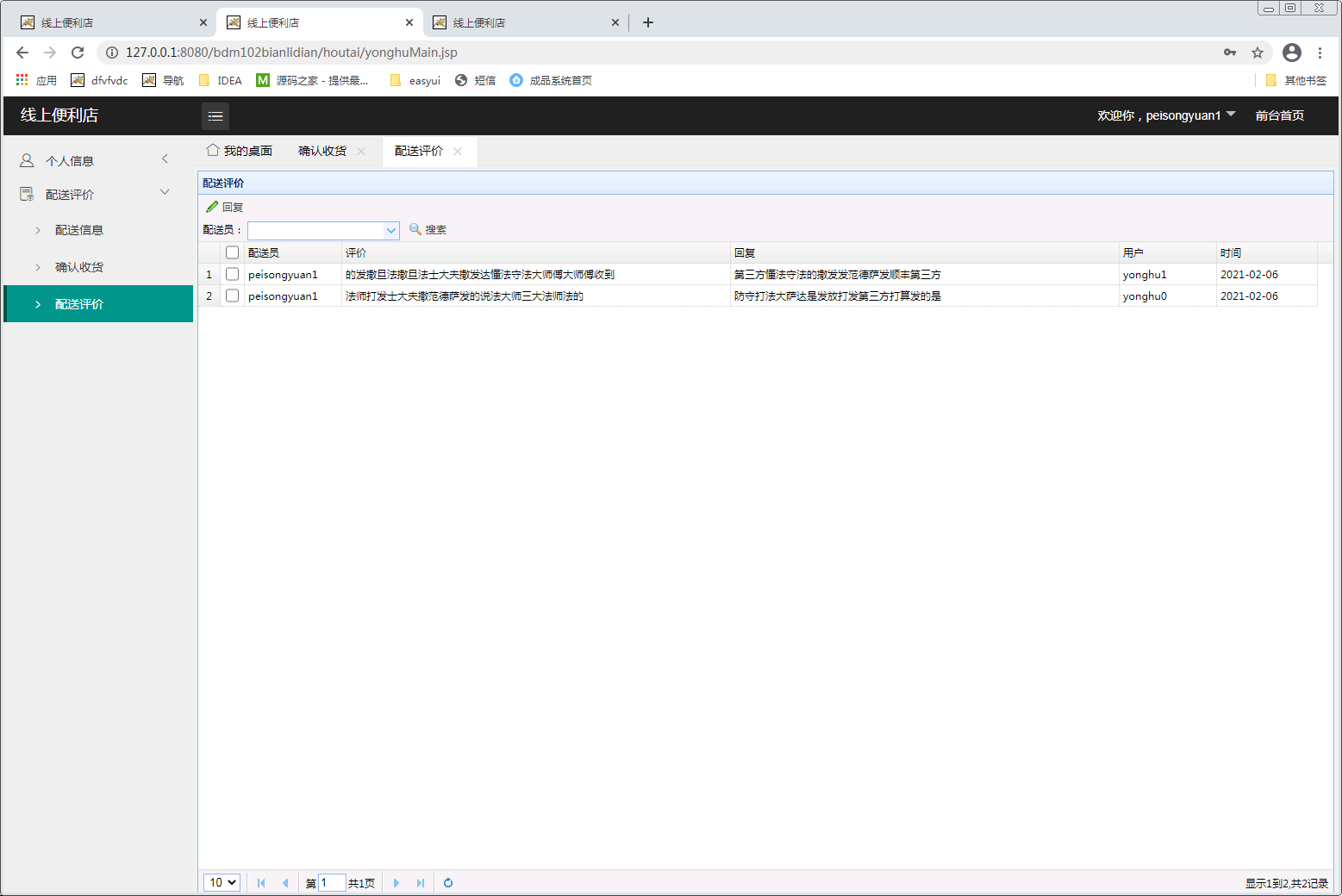Screen dimensions: 1342x896
Task: Open the IDEA bookmark folder
Action: (220, 80)
